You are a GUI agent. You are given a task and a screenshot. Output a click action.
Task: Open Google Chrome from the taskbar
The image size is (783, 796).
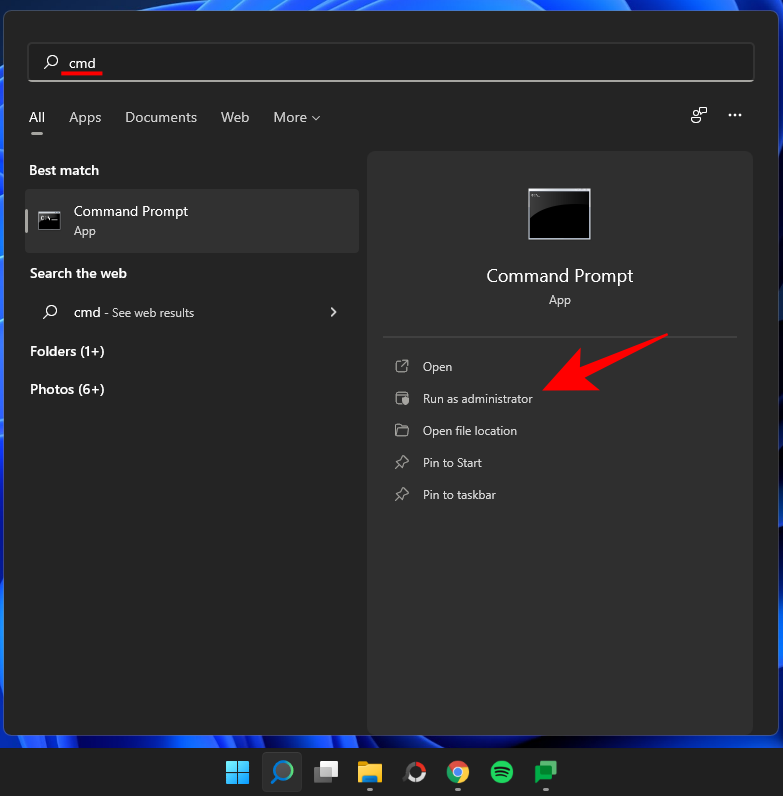tap(458, 772)
